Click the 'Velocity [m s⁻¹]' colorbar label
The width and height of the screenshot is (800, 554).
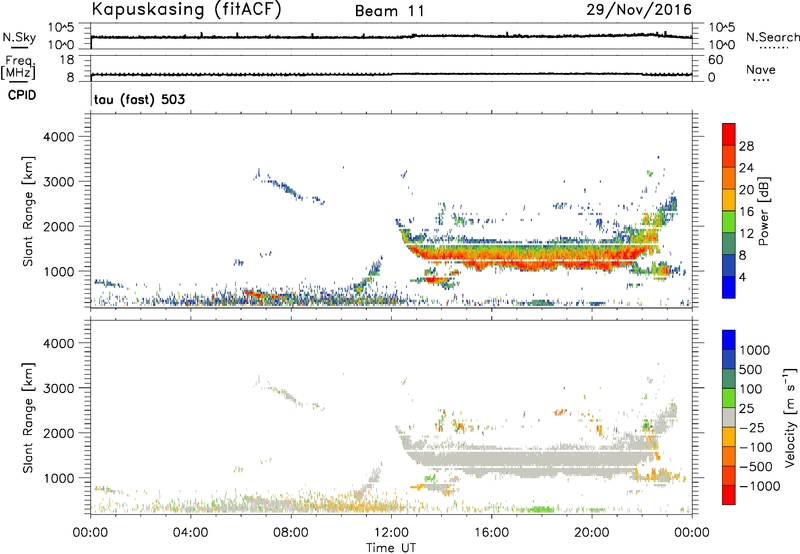coord(790,417)
